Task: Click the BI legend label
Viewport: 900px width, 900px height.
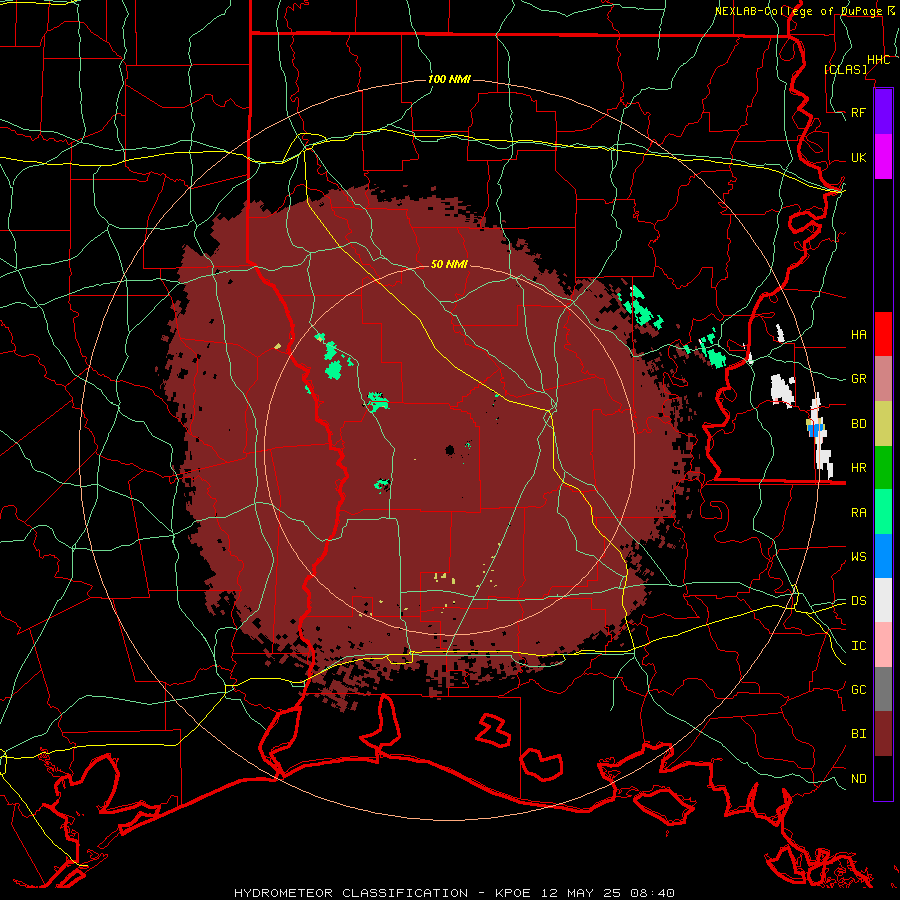Action: coord(859,734)
